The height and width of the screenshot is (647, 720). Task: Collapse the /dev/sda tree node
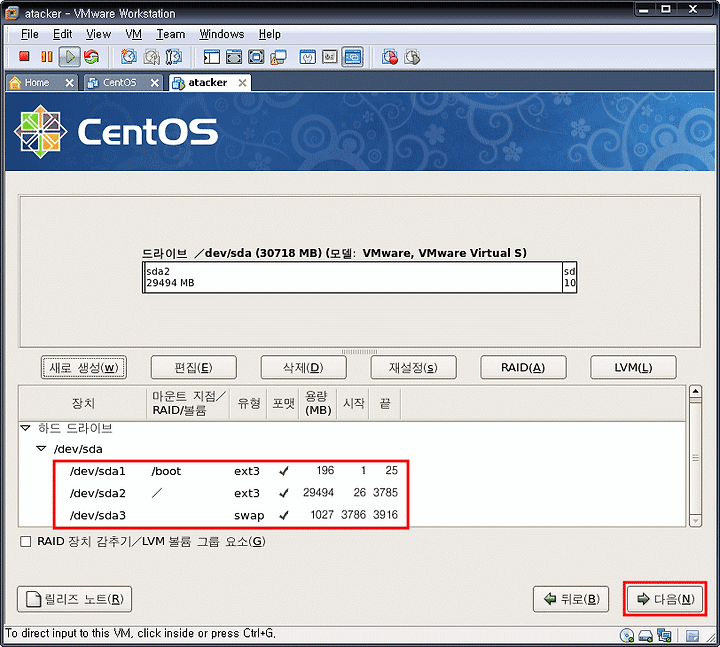click(x=41, y=449)
